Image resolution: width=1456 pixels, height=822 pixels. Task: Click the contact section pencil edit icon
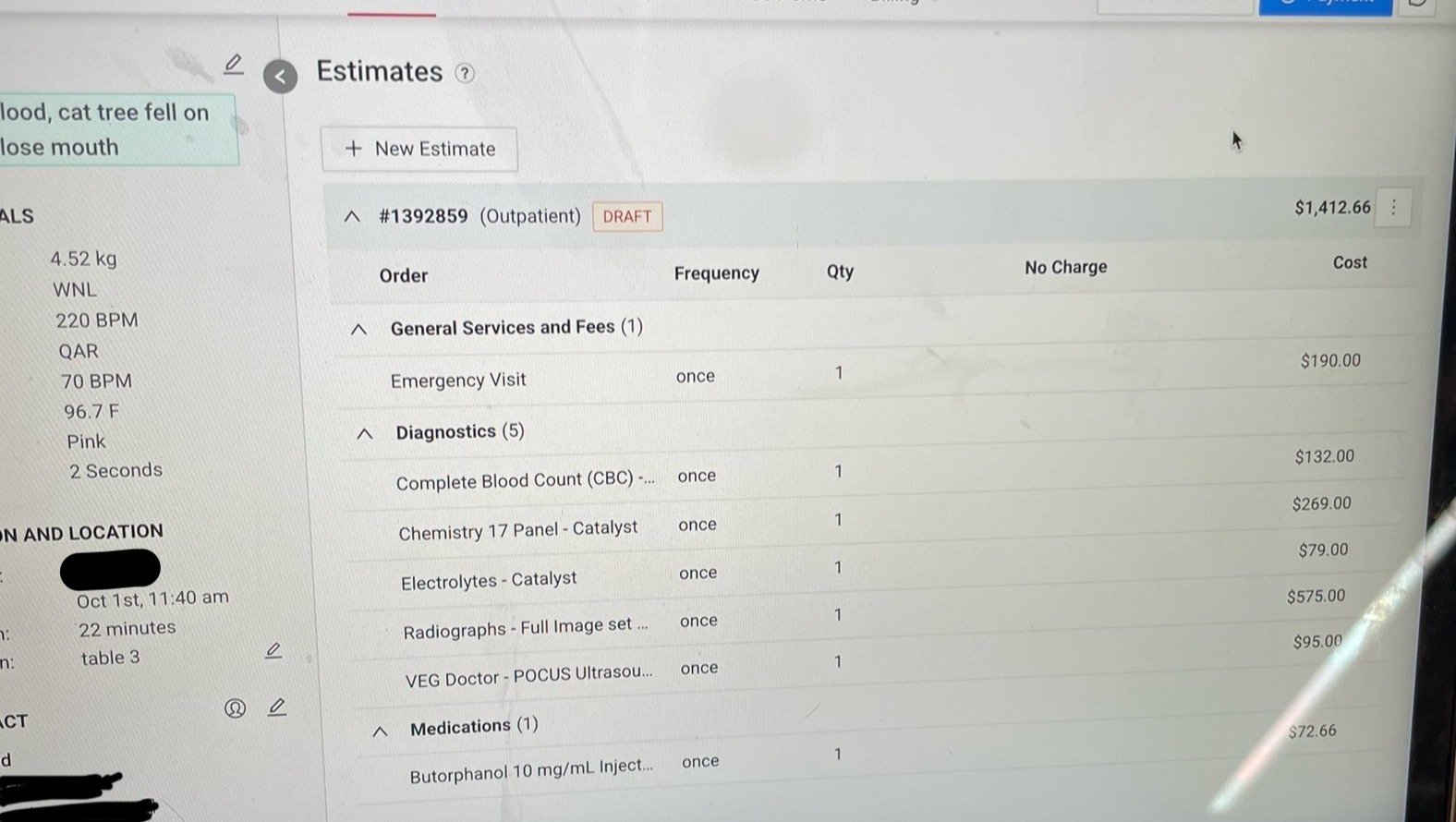tap(276, 707)
